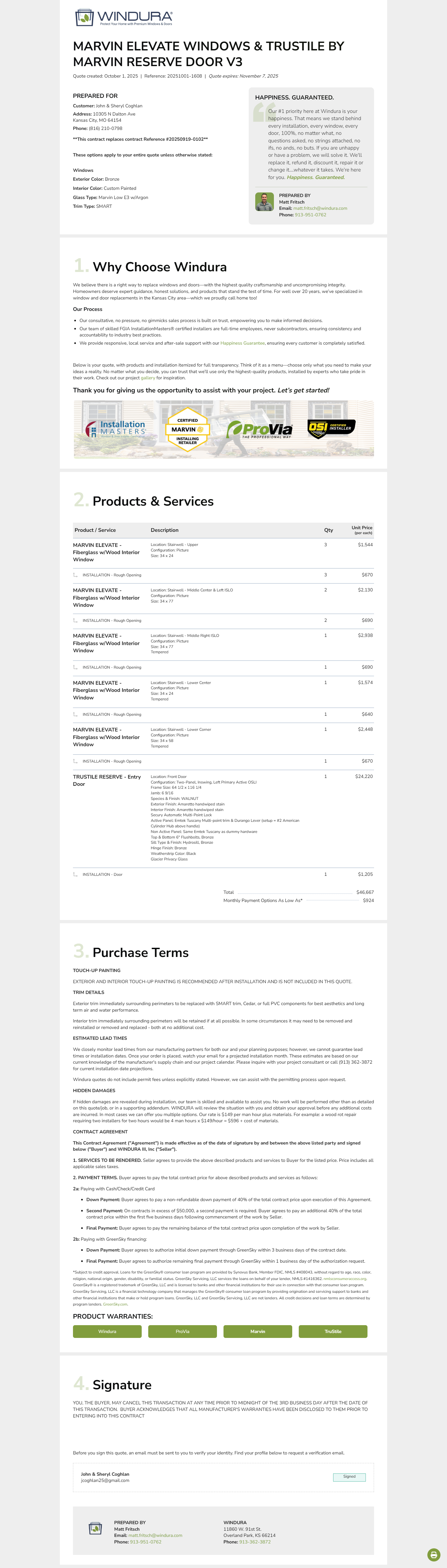Follow the GreenSky.com link
This screenshot has height=1568, width=447.
[x=115, y=1305]
